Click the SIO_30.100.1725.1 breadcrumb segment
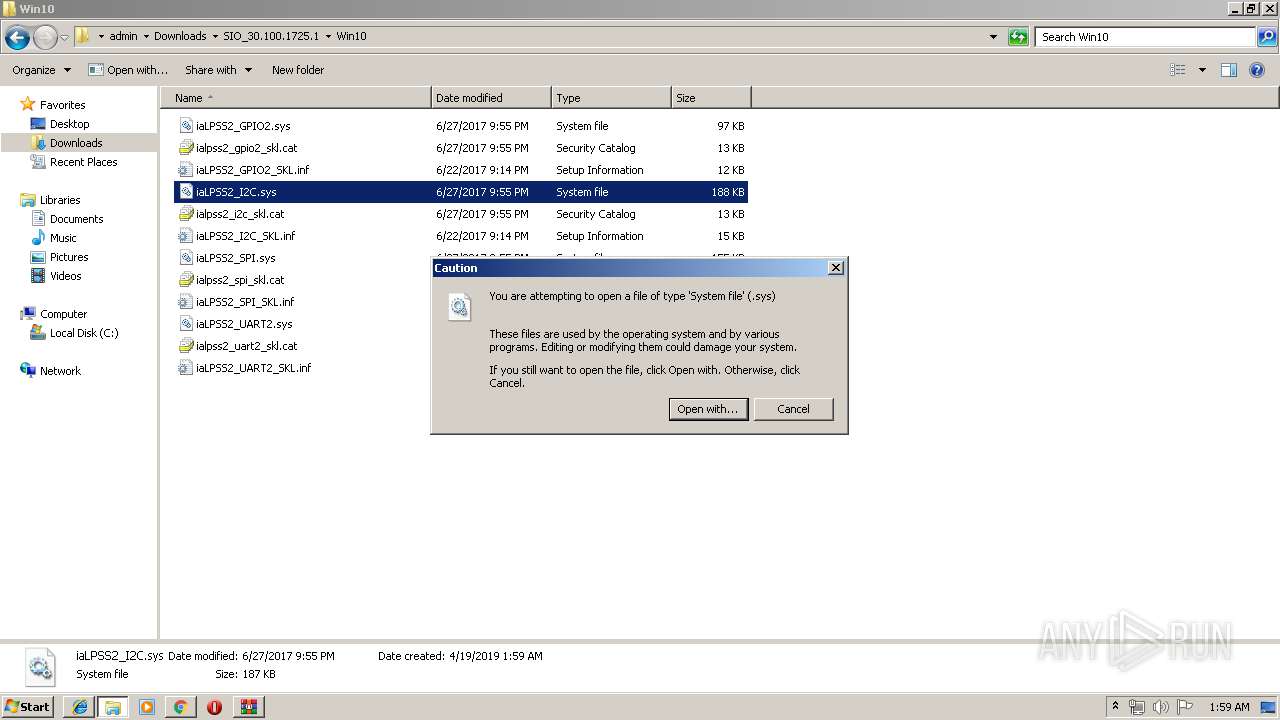The image size is (1280, 720). 271,36
